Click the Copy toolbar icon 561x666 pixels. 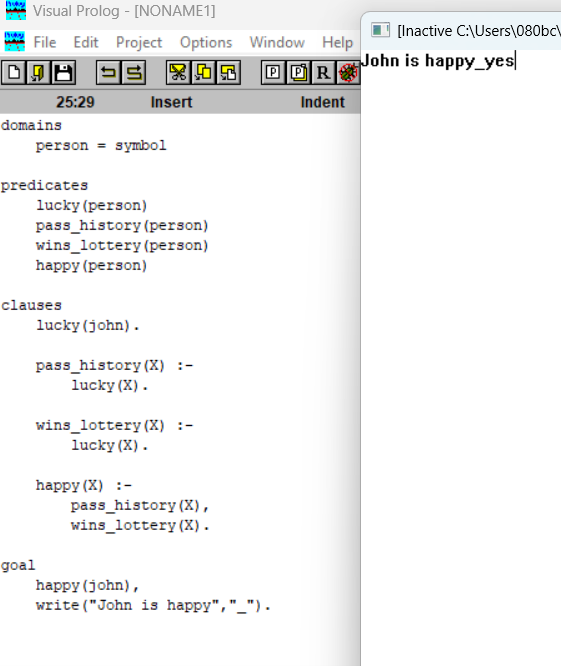(x=203, y=73)
